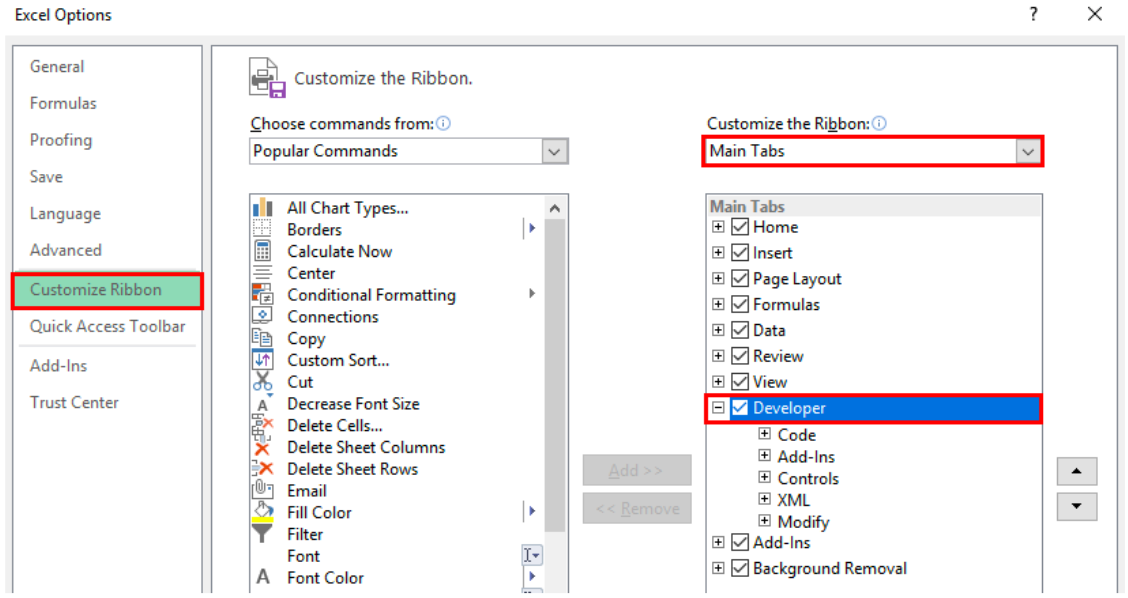This screenshot has height=598, width=1128.
Task: Expand the Page Layout tab node
Action: [x=718, y=278]
